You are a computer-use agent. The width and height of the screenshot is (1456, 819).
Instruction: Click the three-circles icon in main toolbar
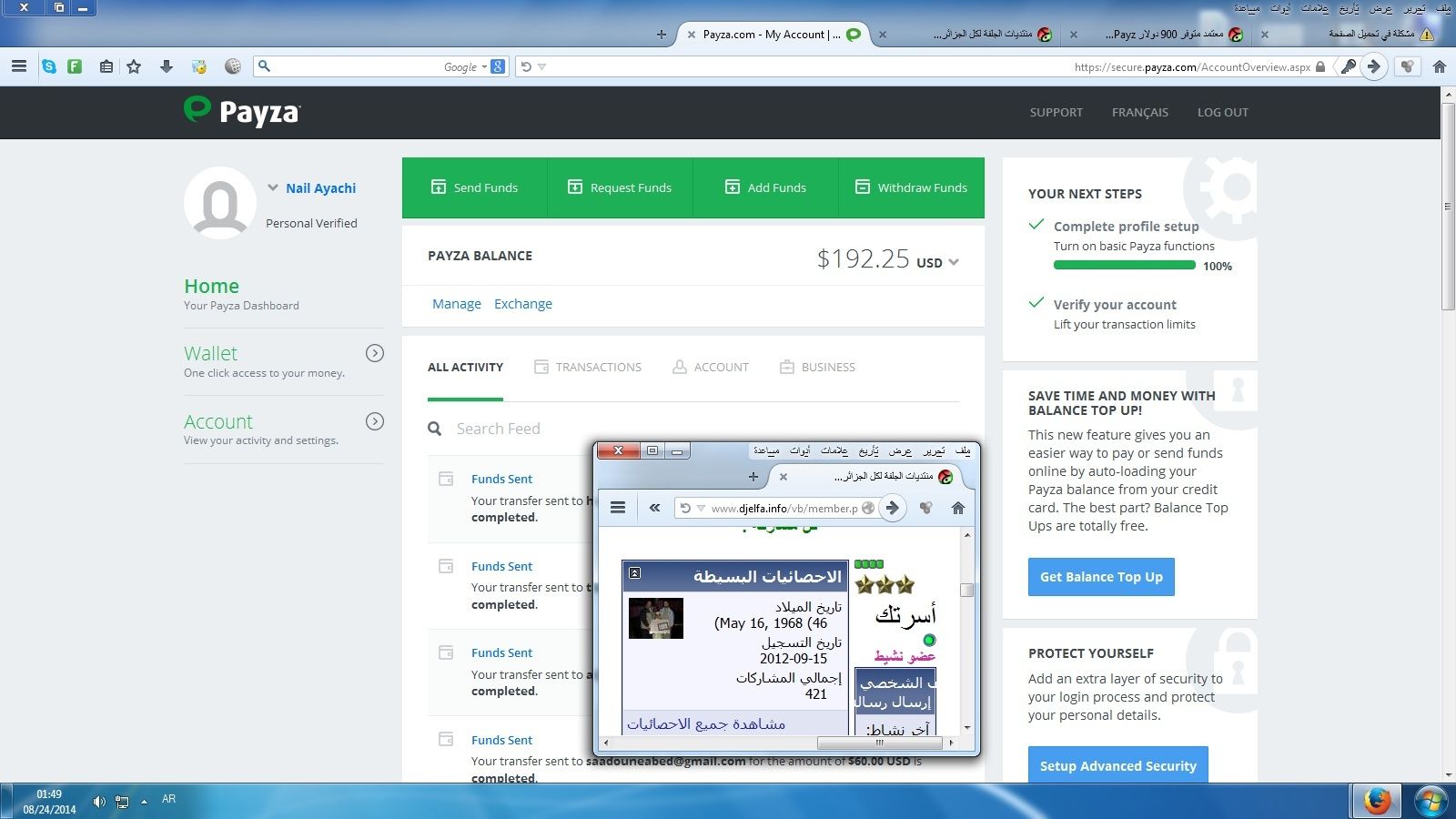click(x=1408, y=66)
